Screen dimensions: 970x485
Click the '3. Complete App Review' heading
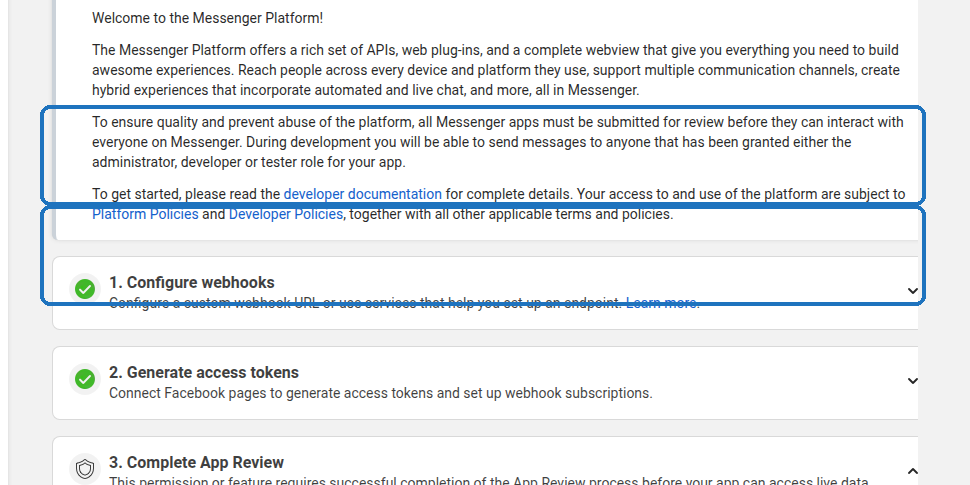[x=197, y=463]
